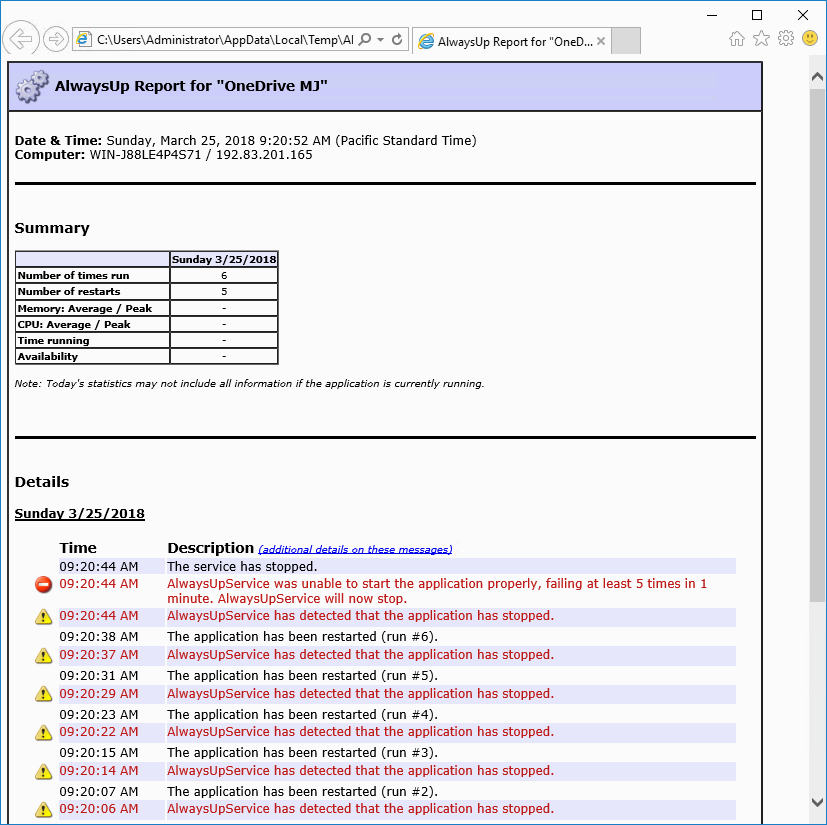827x825 pixels.
Task: Click the gears icon in report header
Action: (x=32, y=87)
